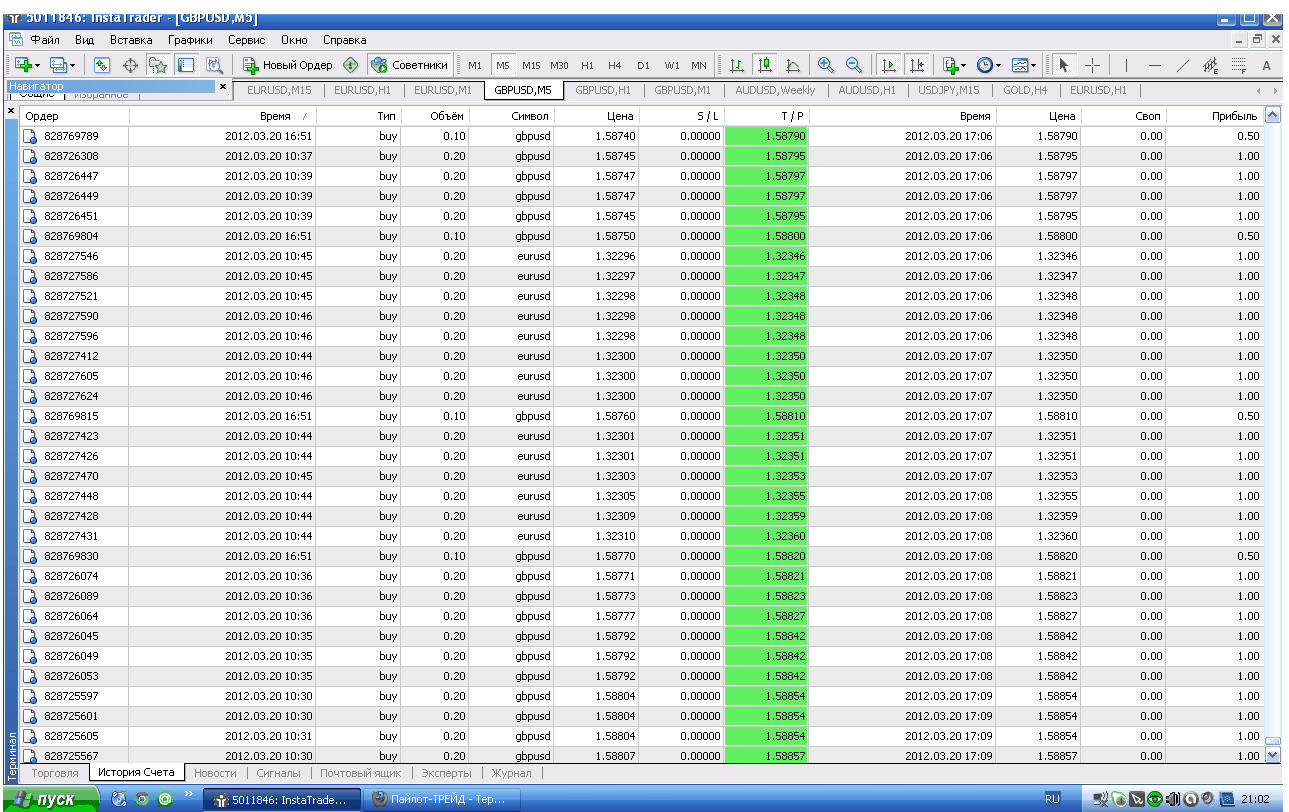Select the horizontal line drawing tool
This screenshot has height=812, width=1289.
[x=1155, y=65]
